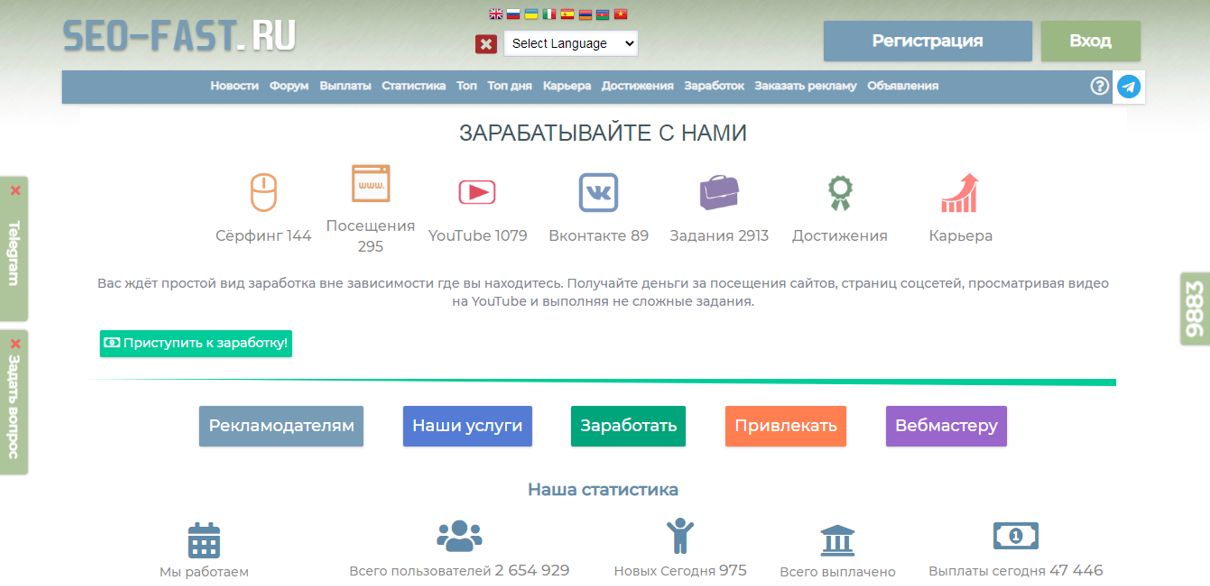Click the bank building icon
Image resolution: width=1210 pixels, height=586 pixels.
point(837,540)
